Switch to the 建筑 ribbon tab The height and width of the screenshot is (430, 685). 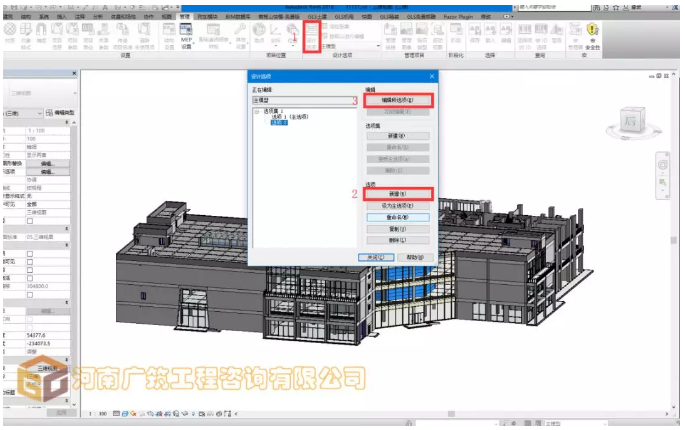8,17
